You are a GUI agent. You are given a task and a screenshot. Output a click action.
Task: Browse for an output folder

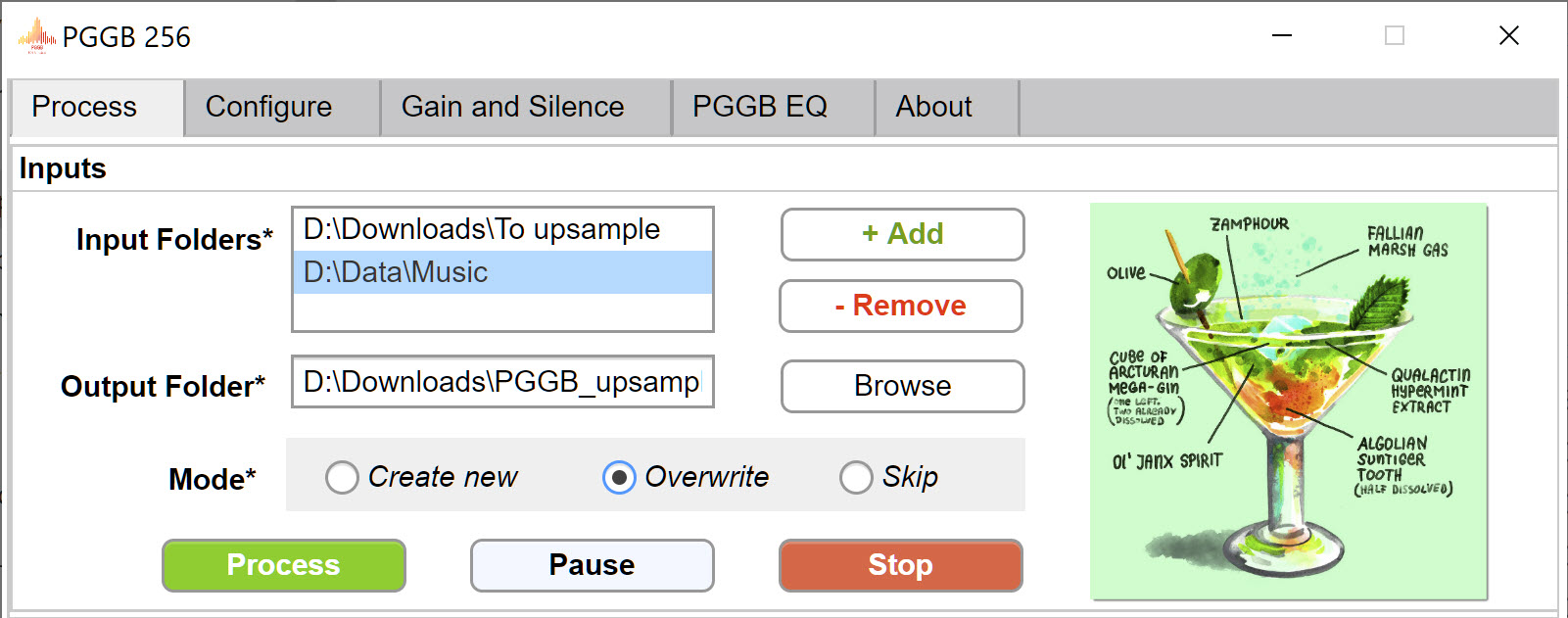pos(903,386)
